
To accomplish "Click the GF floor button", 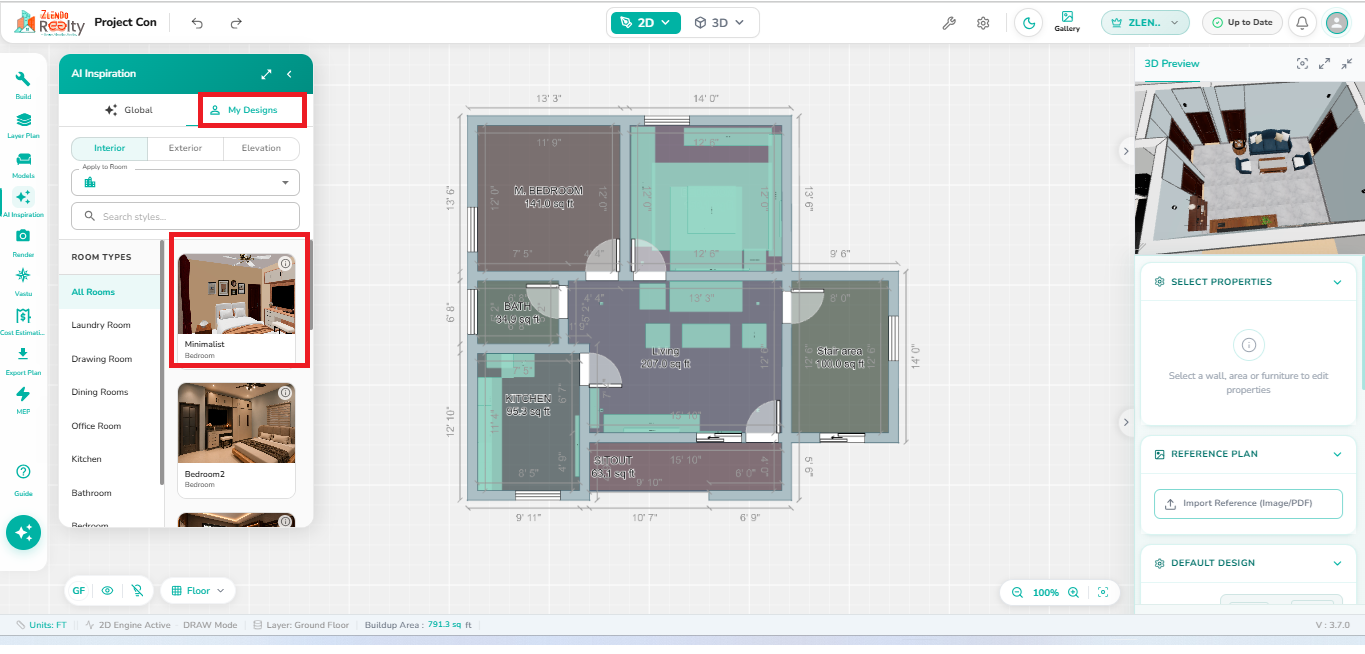I will point(78,591).
